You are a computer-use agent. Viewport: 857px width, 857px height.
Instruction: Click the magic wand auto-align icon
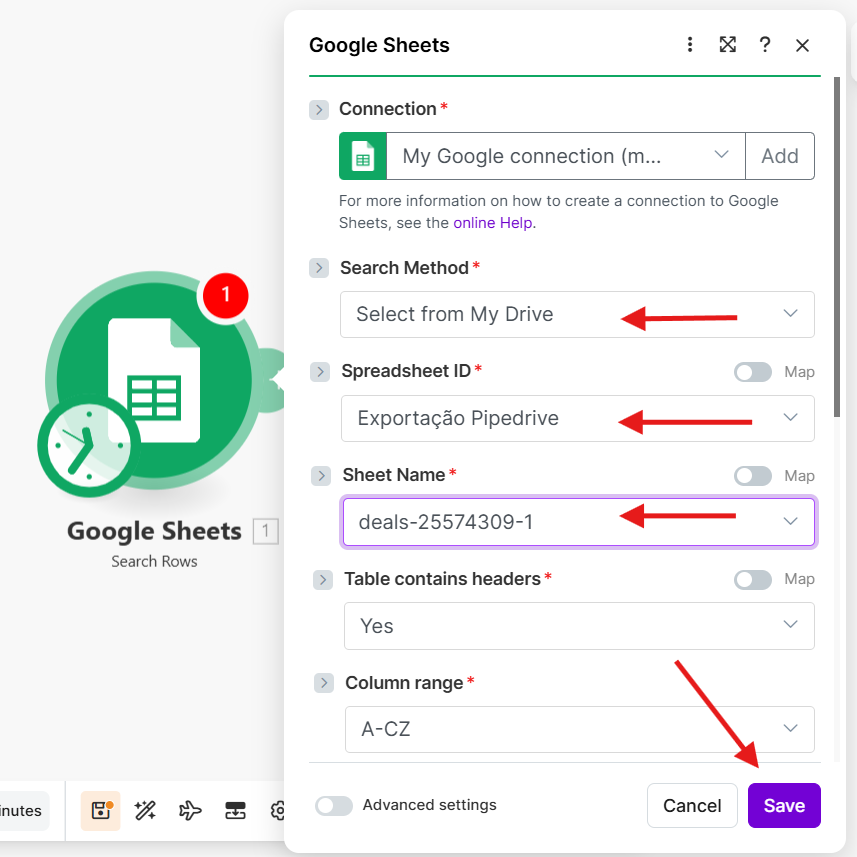(x=145, y=811)
